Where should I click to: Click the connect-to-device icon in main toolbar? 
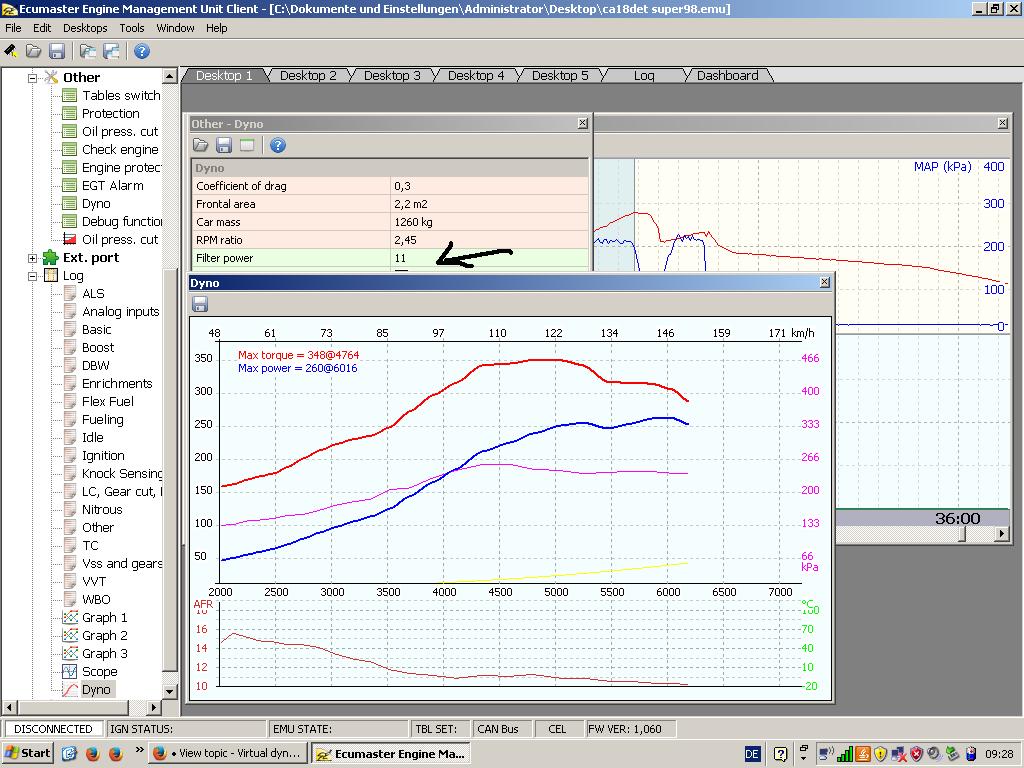11,51
